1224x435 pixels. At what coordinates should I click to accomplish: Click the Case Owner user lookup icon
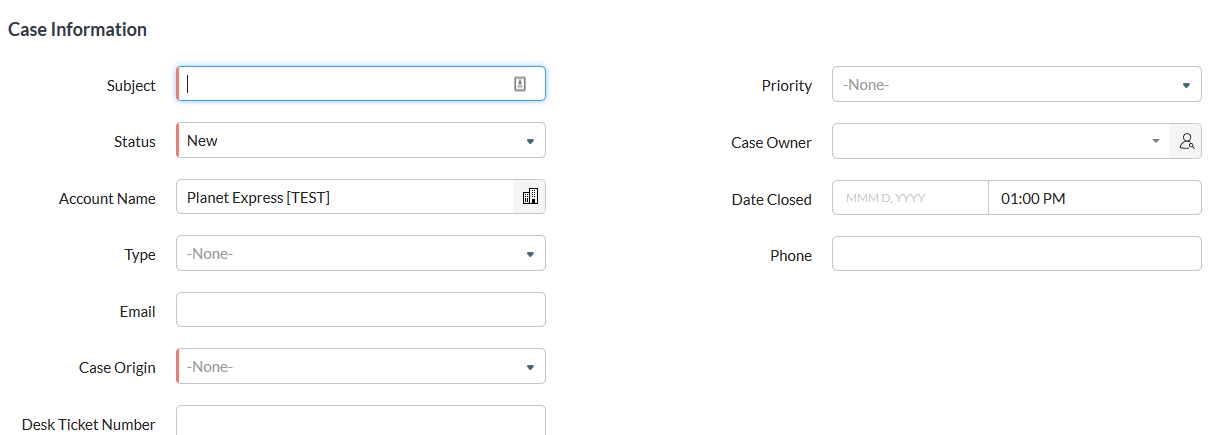click(x=1186, y=141)
